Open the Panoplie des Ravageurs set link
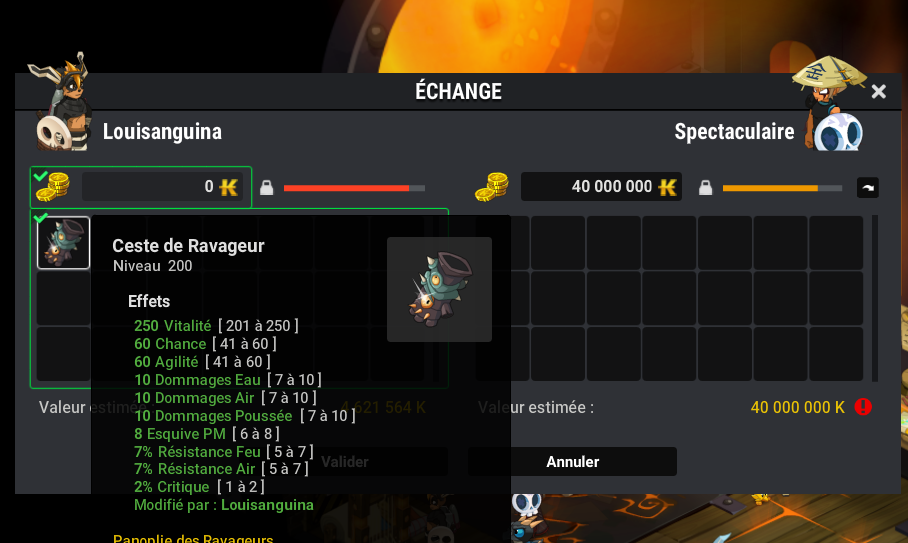This screenshot has height=543, width=908. click(x=193, y=538)
